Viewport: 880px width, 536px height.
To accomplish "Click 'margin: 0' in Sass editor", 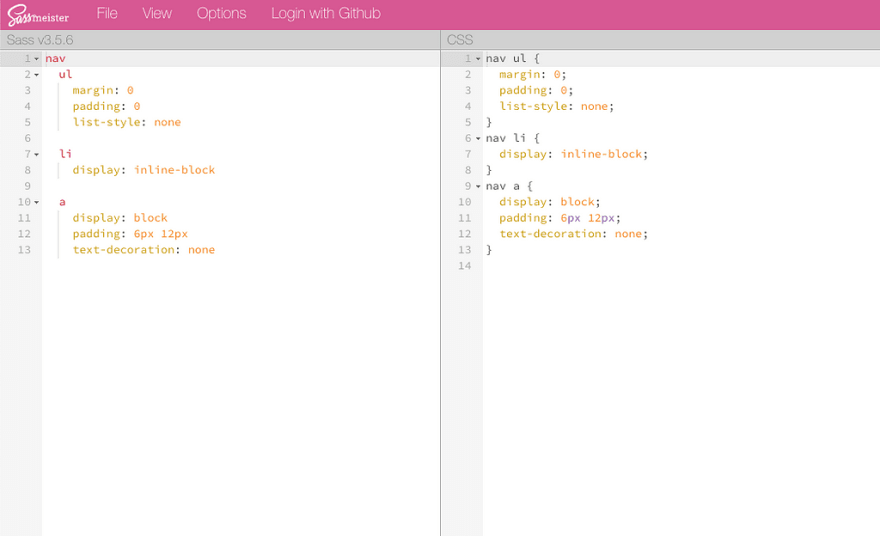I will coord(103,90).
